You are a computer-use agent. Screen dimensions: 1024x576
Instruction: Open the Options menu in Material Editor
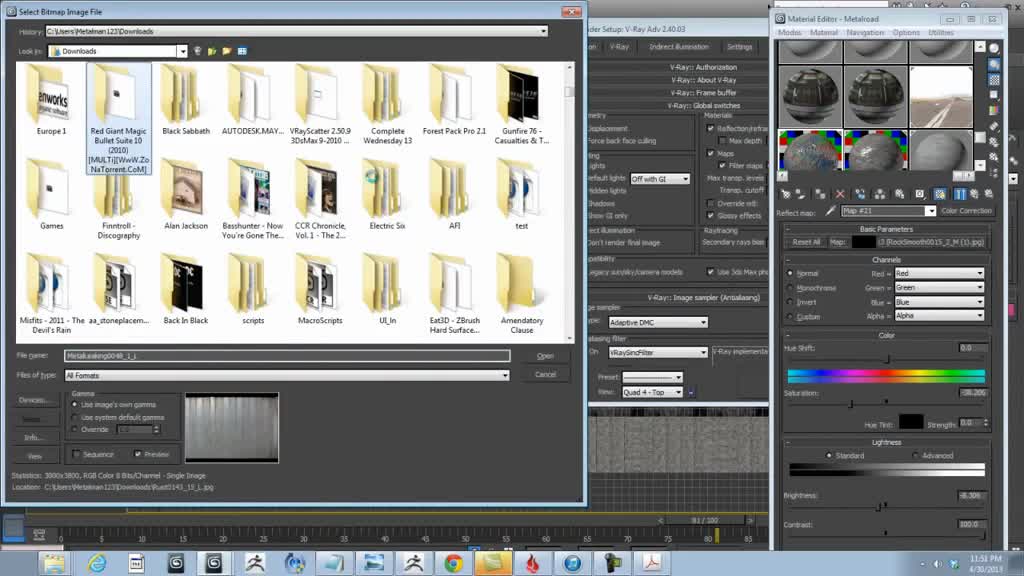point(906,33)
